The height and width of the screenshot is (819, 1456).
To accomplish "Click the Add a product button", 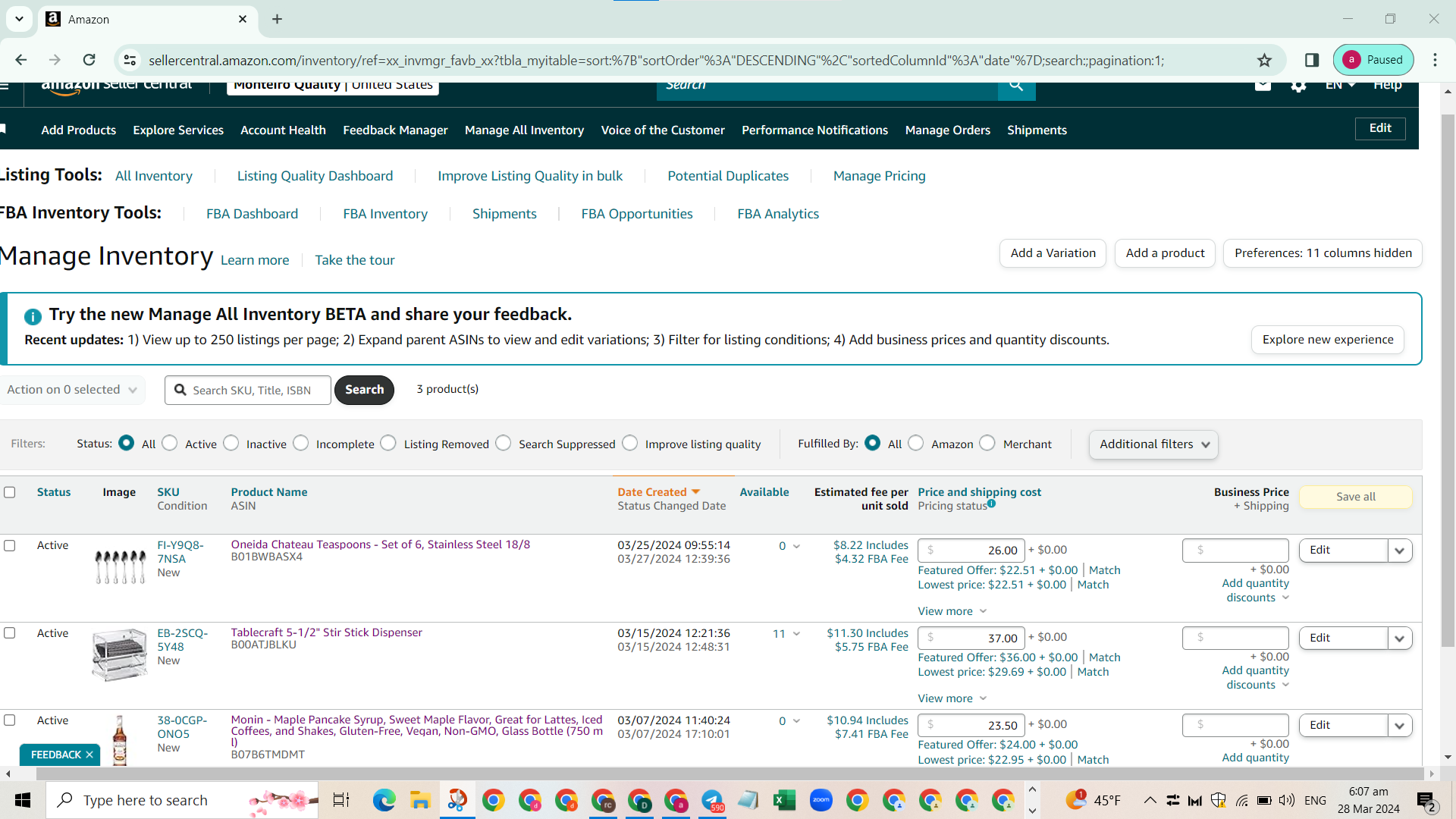I will click(1165, 253).
